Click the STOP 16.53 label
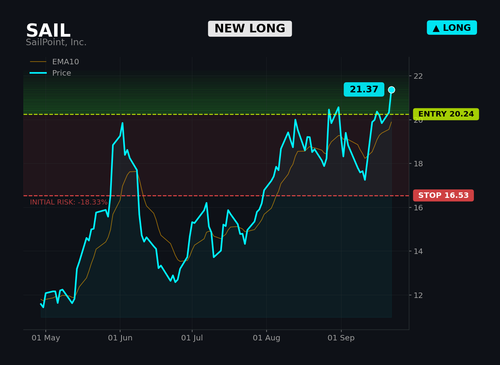 (x=443, y=195)
